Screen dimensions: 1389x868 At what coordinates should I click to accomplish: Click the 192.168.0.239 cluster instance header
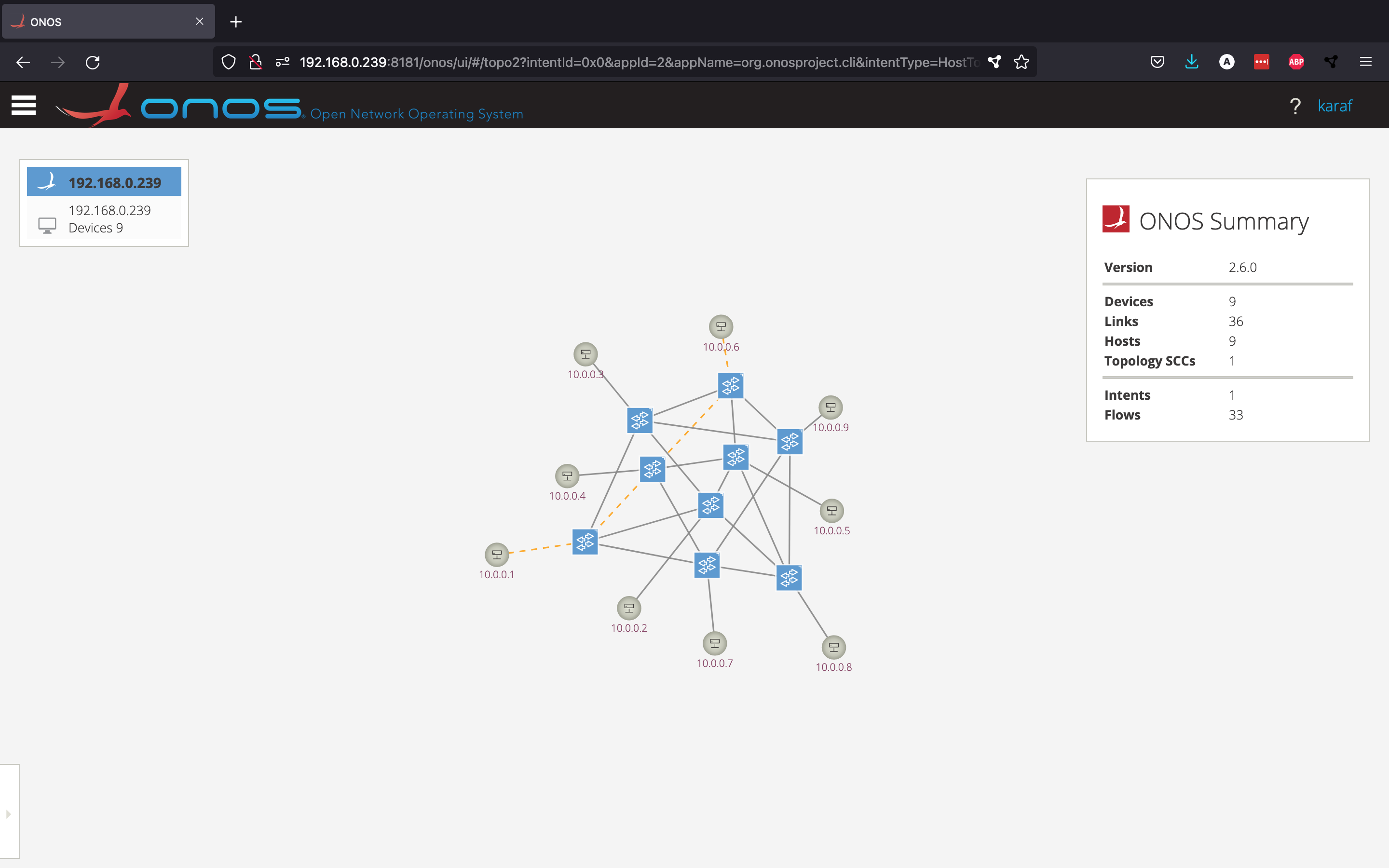click(x=104, y=182)
